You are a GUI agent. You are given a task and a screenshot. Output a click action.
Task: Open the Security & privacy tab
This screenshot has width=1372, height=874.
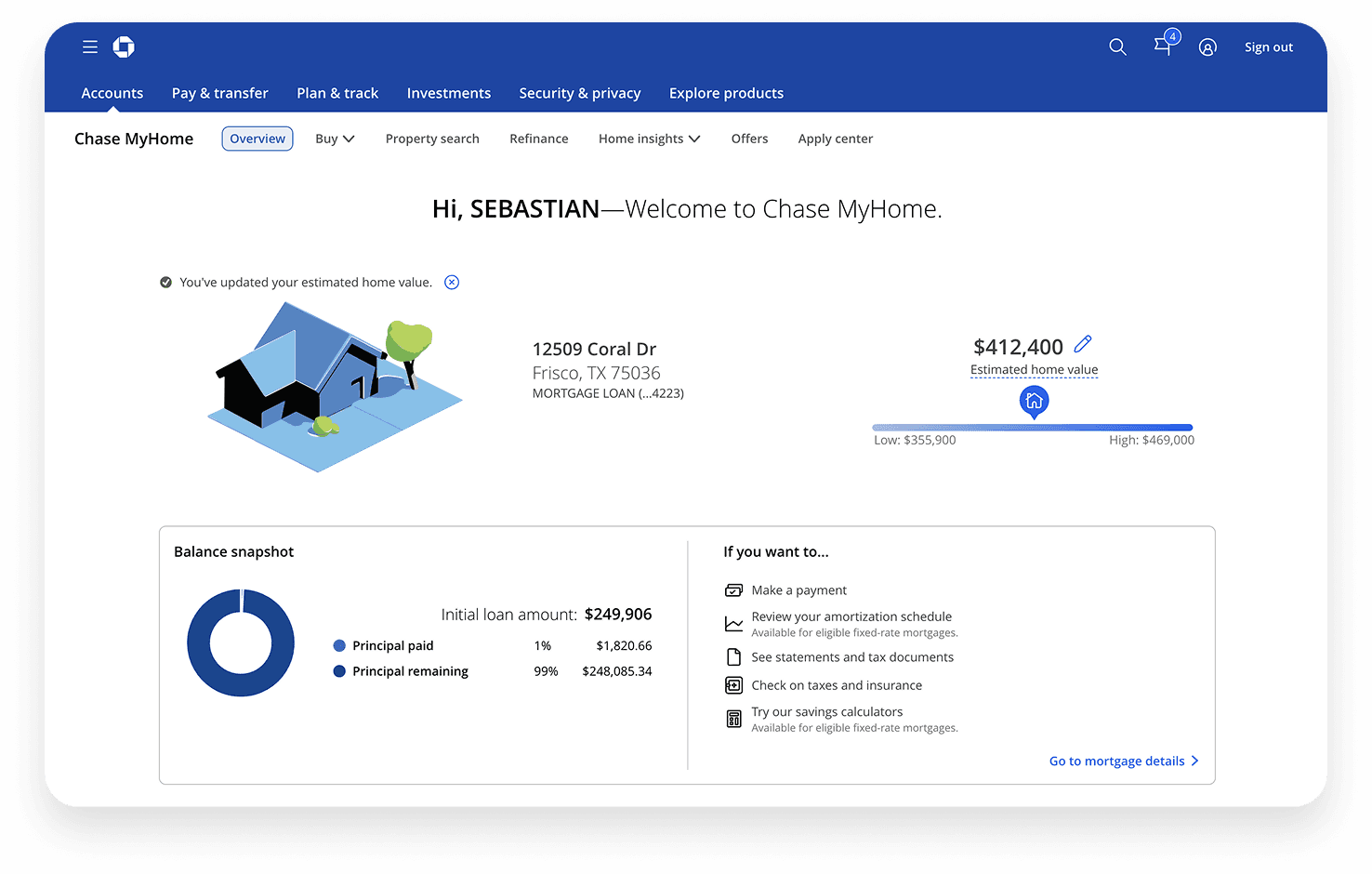(580, 93)
